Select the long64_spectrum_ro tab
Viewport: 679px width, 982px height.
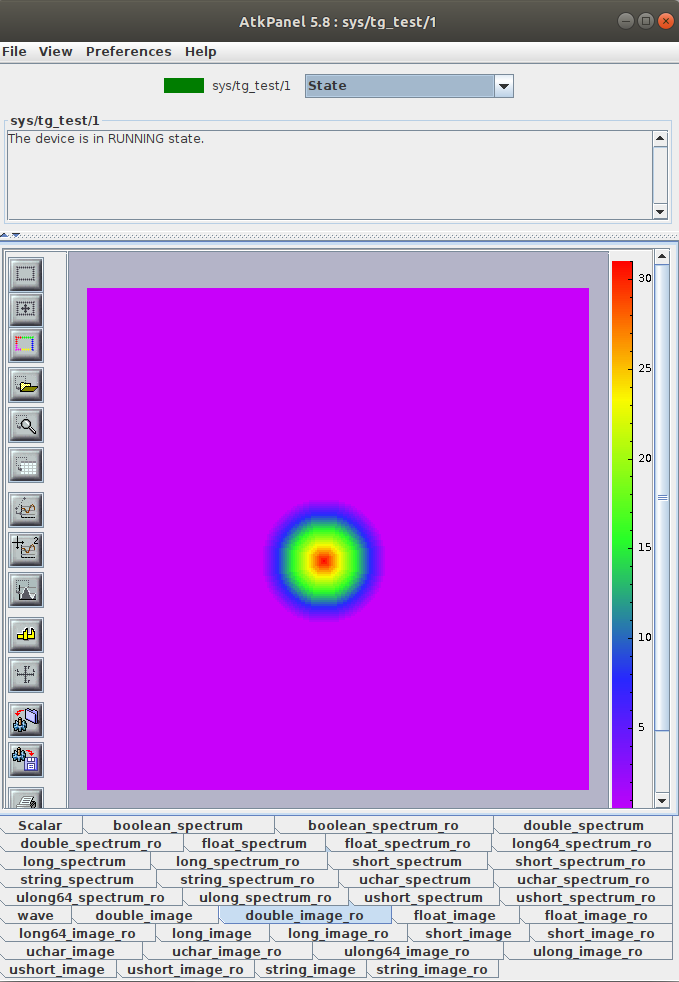[x=582, y=844]
